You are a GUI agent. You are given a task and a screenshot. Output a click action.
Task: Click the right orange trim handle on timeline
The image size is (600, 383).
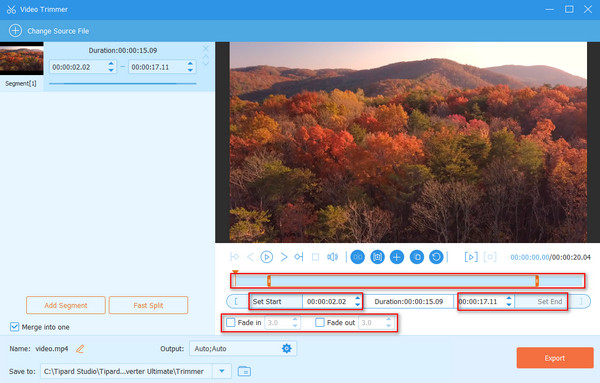coord(537,281)
